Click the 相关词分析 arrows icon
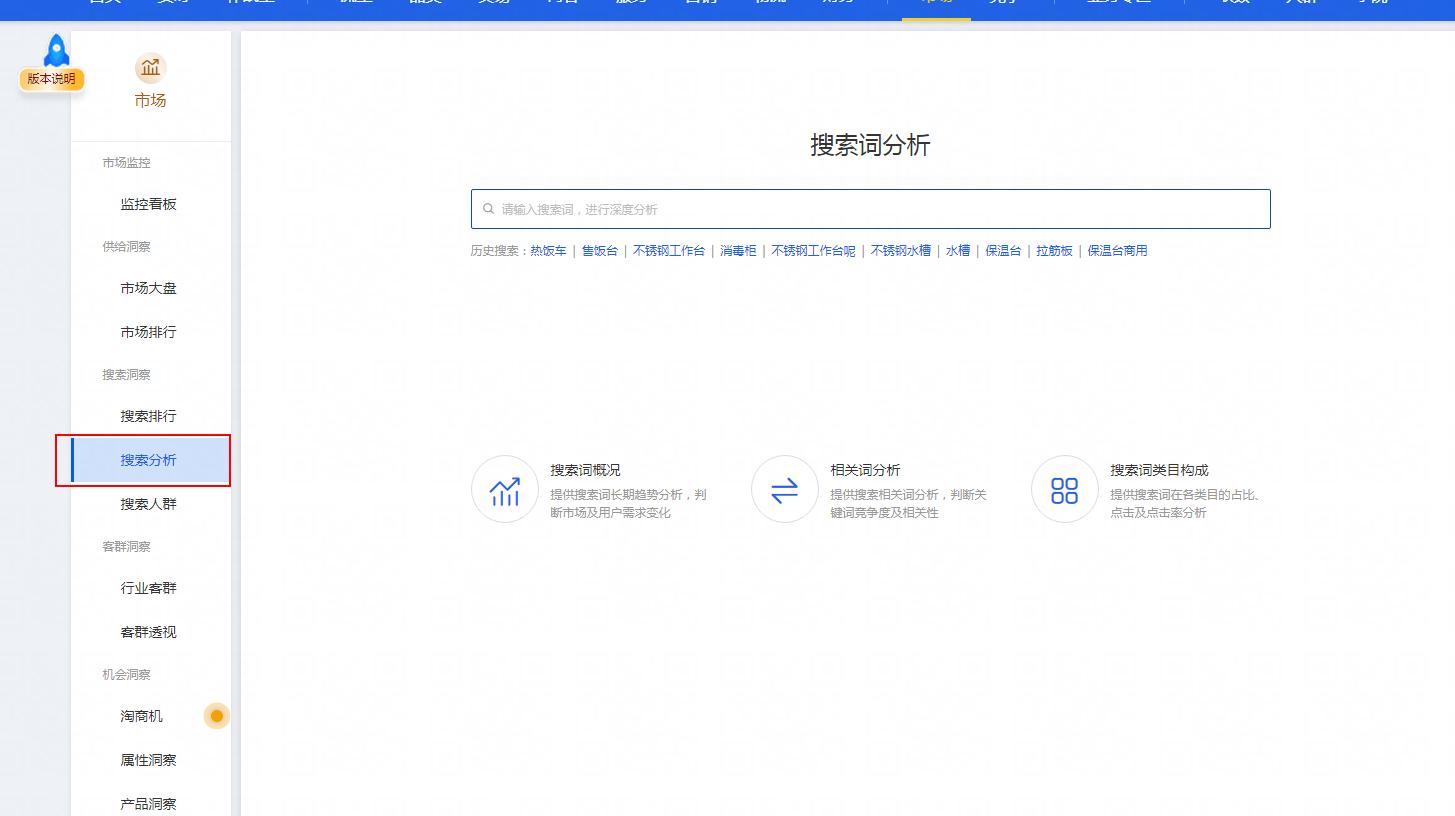The height and width of the screenshot is (816, 1455). (784, 489)
